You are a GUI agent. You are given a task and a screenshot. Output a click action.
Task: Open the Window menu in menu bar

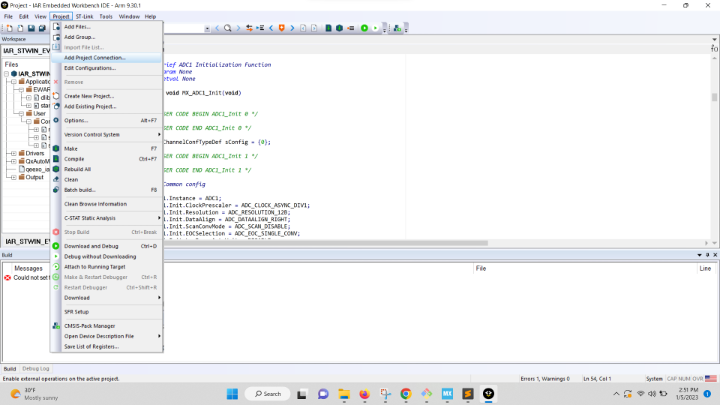pos(129,17)
